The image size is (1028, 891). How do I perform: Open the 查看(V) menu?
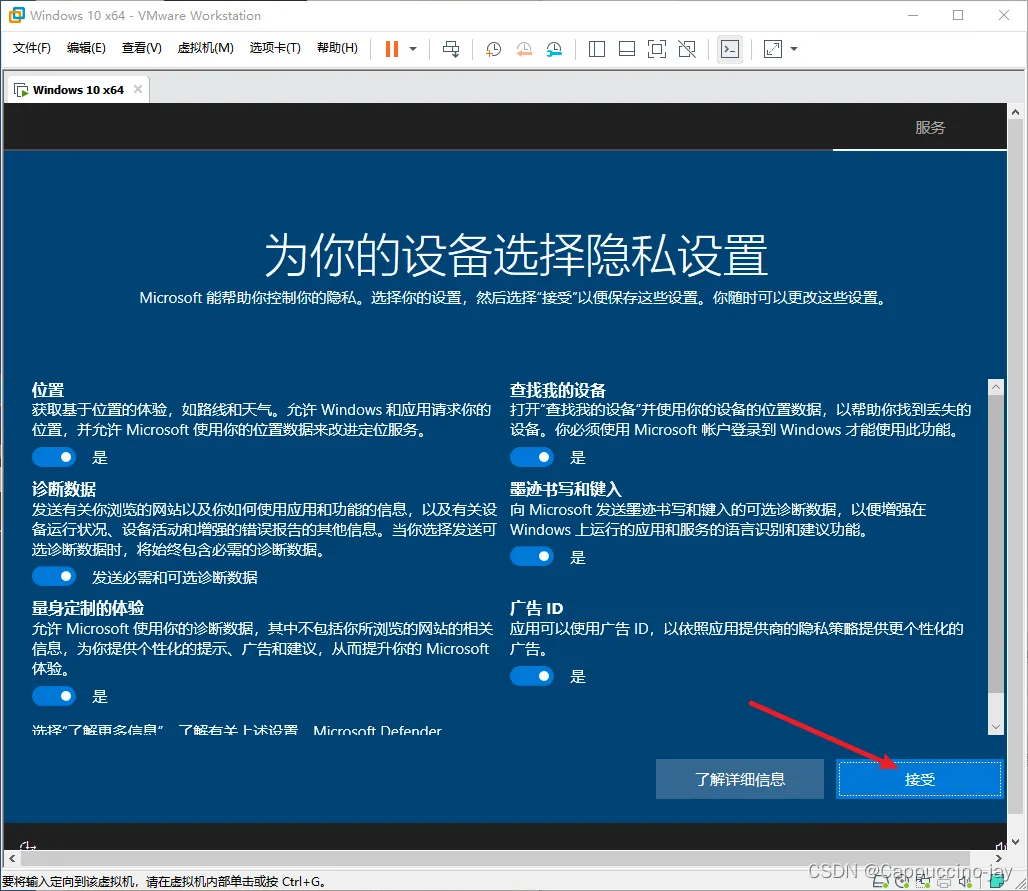click(x=142, y=48)
